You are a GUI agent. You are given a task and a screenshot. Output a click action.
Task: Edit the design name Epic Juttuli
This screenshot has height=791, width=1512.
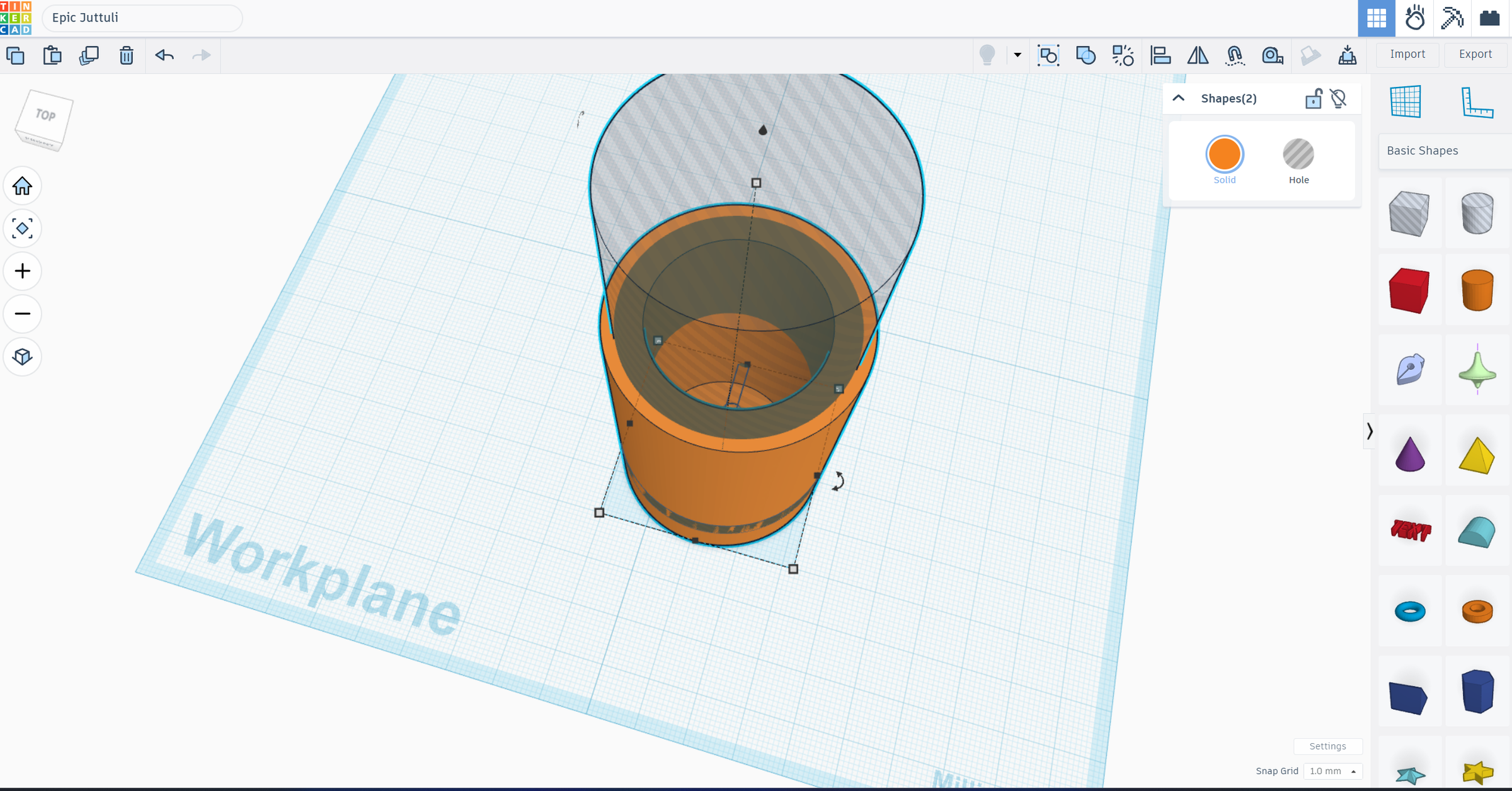click(142, 18)
